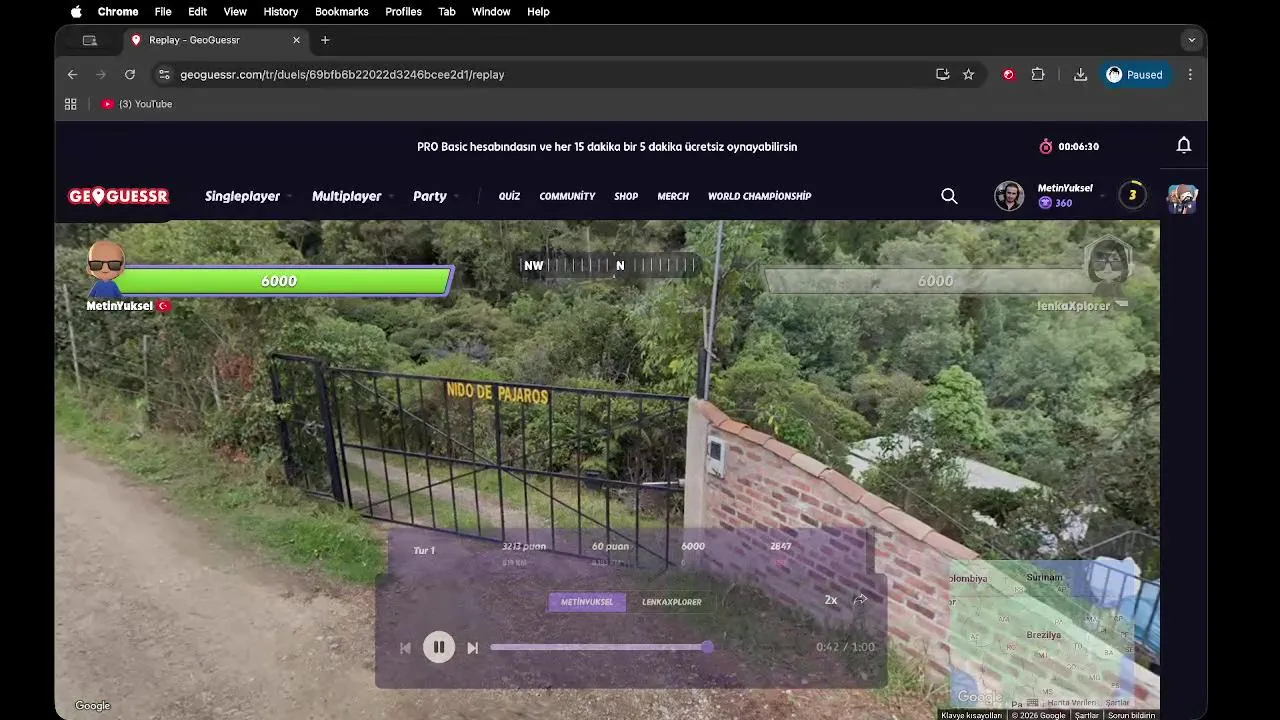Click the 00:06:30 free play timer
The width and height of the screenshot is (1280, 720).
(1069, 146)
